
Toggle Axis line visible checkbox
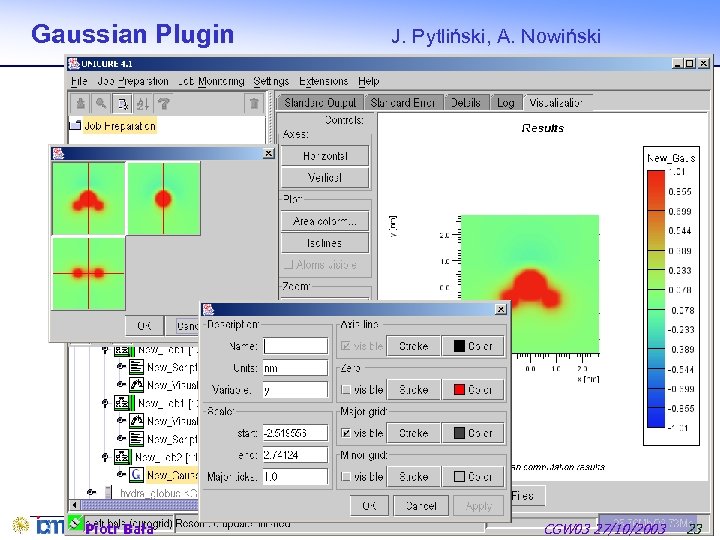pyautogui.click(x=346, y=346)
